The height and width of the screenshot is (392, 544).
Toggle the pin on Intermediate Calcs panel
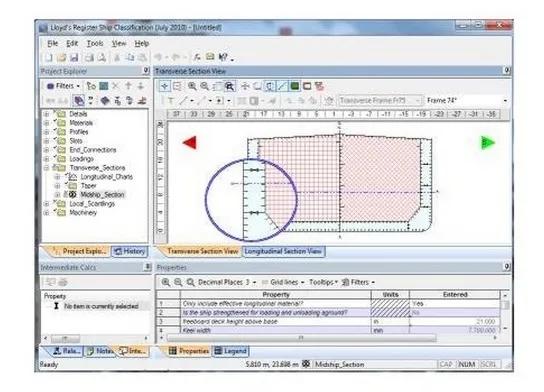pyautogui.click(x=147, y=267)
